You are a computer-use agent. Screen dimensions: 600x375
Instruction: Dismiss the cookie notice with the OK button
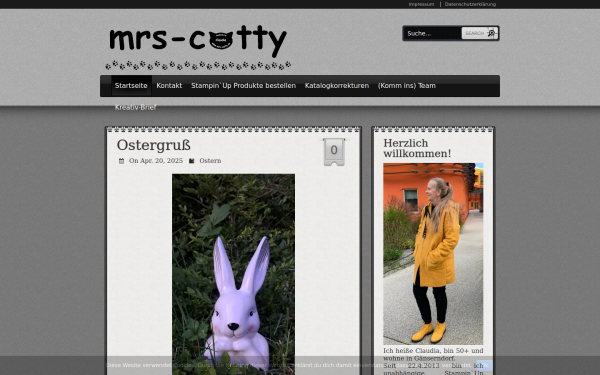click(x=484, y=365)
